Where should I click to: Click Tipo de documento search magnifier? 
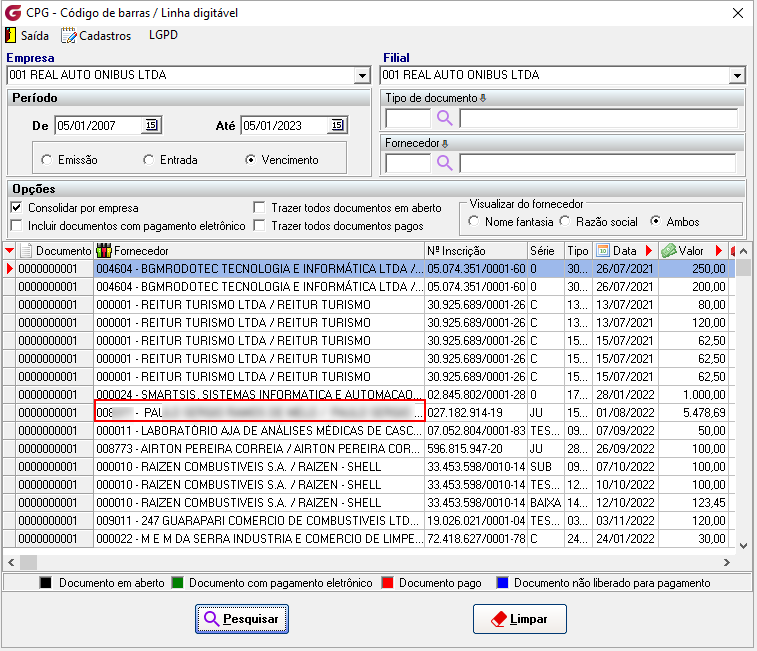[x=445, y=117]
